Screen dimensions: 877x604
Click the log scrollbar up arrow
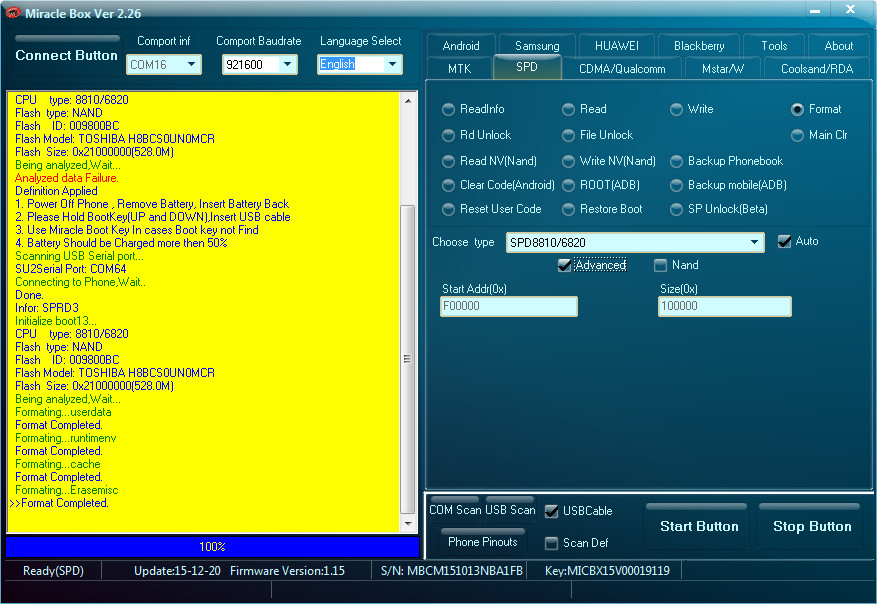pyautogui.click(x=408, y=101)
